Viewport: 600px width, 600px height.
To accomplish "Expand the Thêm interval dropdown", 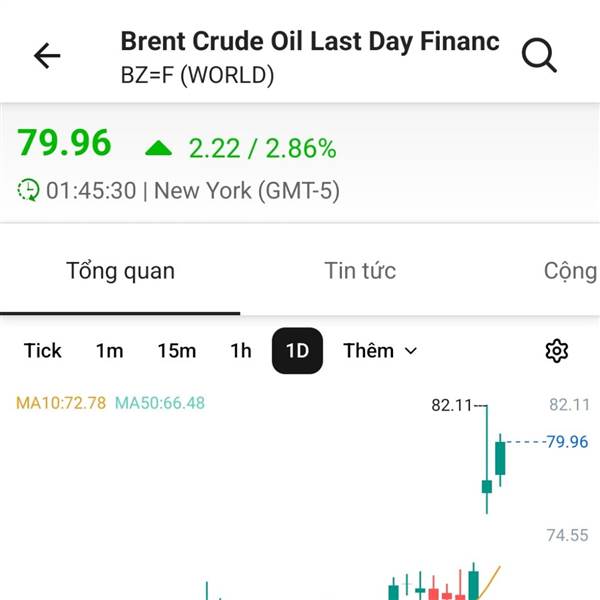I will coord(380,351).
